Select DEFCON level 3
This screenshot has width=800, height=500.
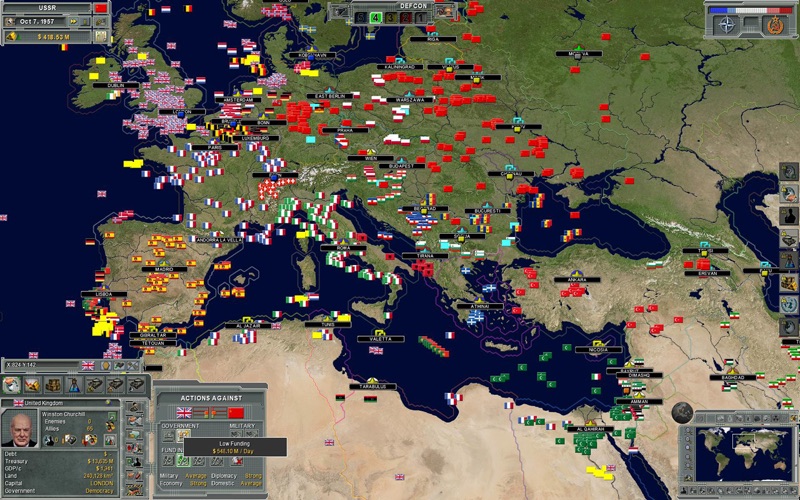click(391, 18)
